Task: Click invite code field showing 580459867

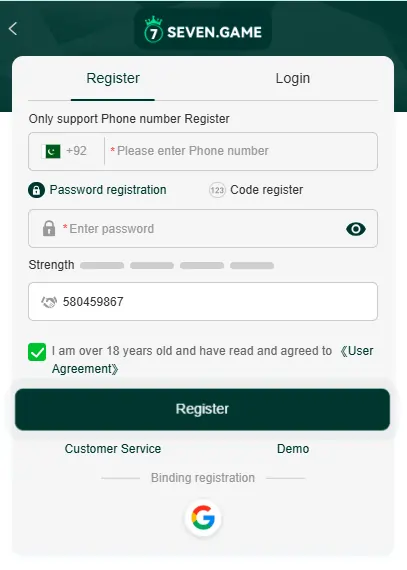Action: [x=203, y=302]
